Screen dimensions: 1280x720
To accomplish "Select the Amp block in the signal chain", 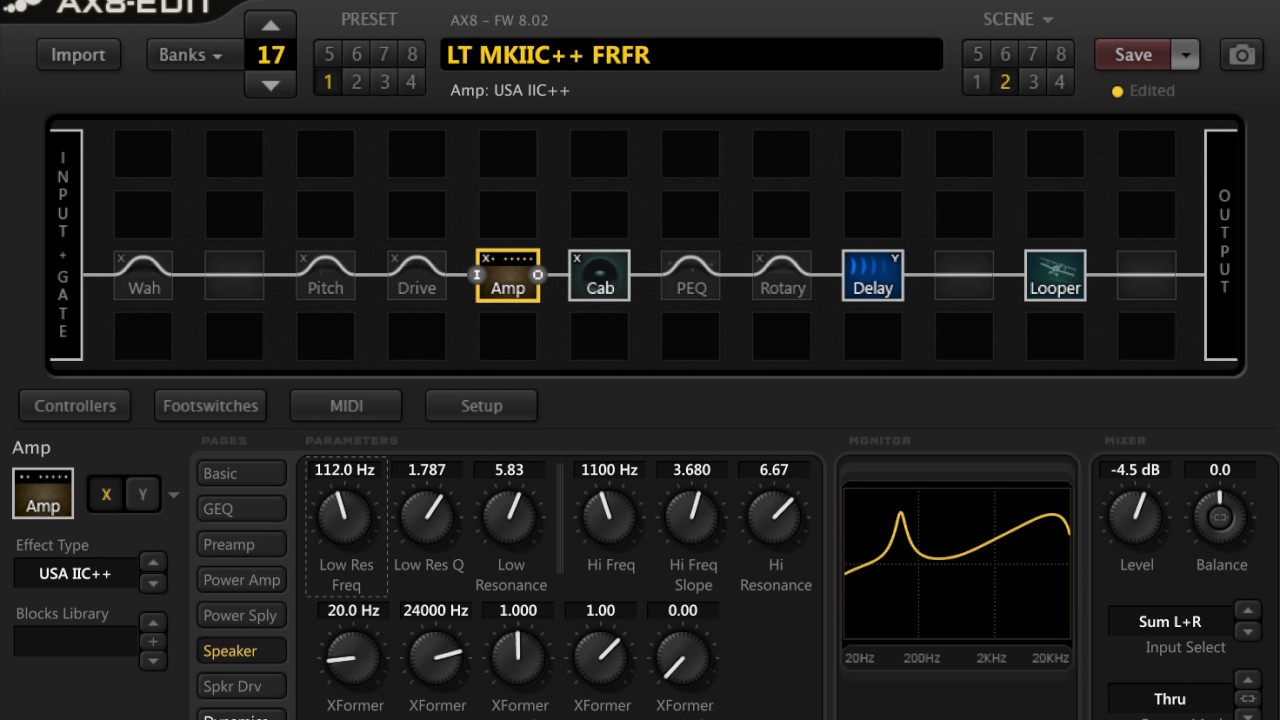I will point(508,276).
